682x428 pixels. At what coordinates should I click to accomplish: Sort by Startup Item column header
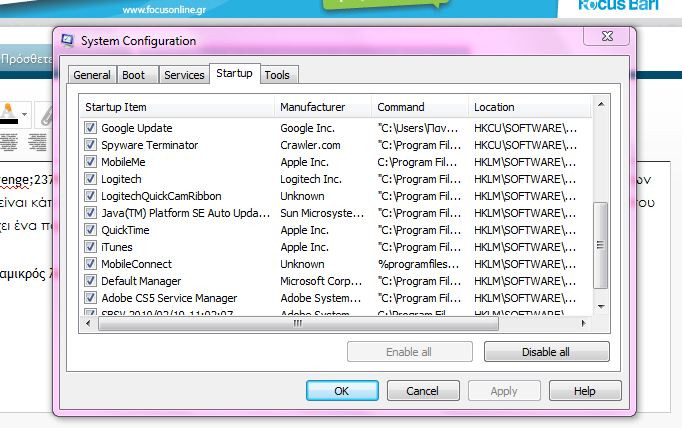[177, 107]
